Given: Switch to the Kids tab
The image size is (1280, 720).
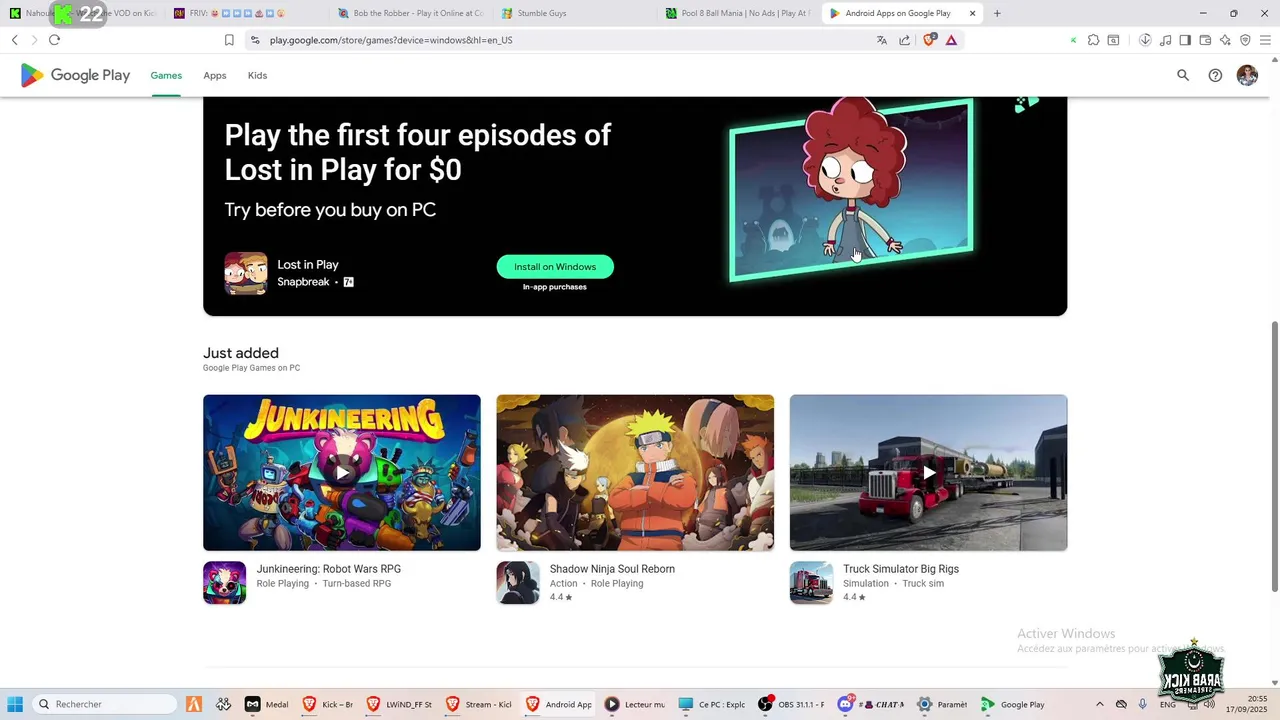Looking at the screenshot, I should point(257,75).
